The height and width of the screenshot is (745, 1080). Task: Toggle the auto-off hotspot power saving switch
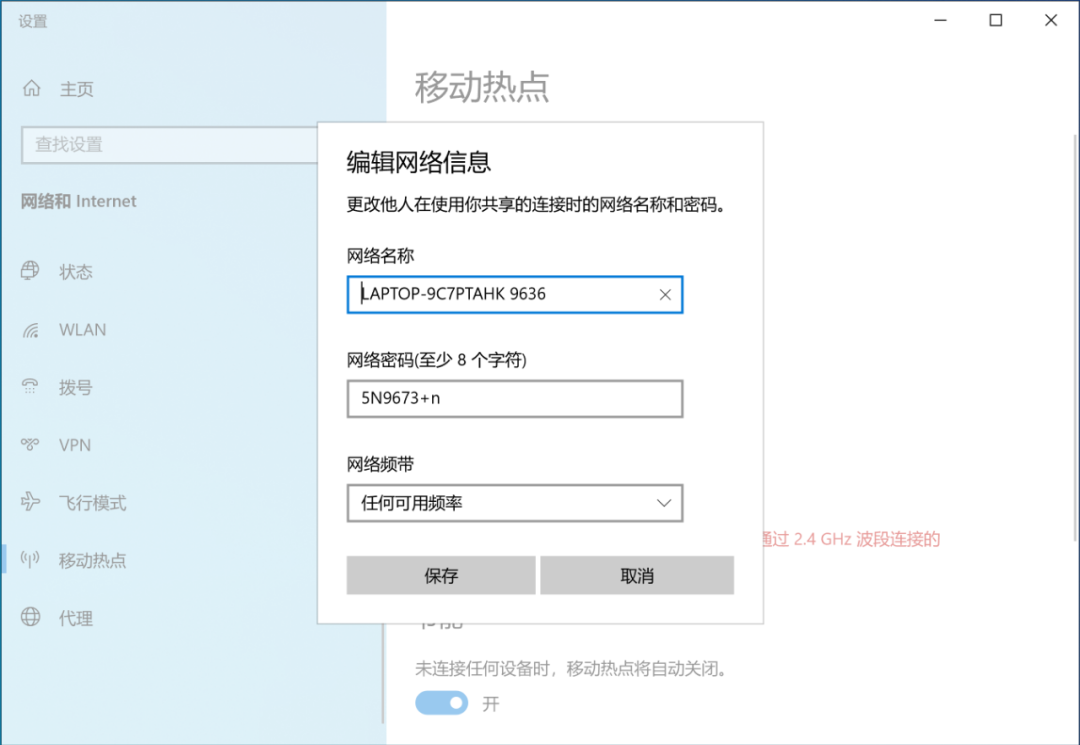tap(442, 703)
